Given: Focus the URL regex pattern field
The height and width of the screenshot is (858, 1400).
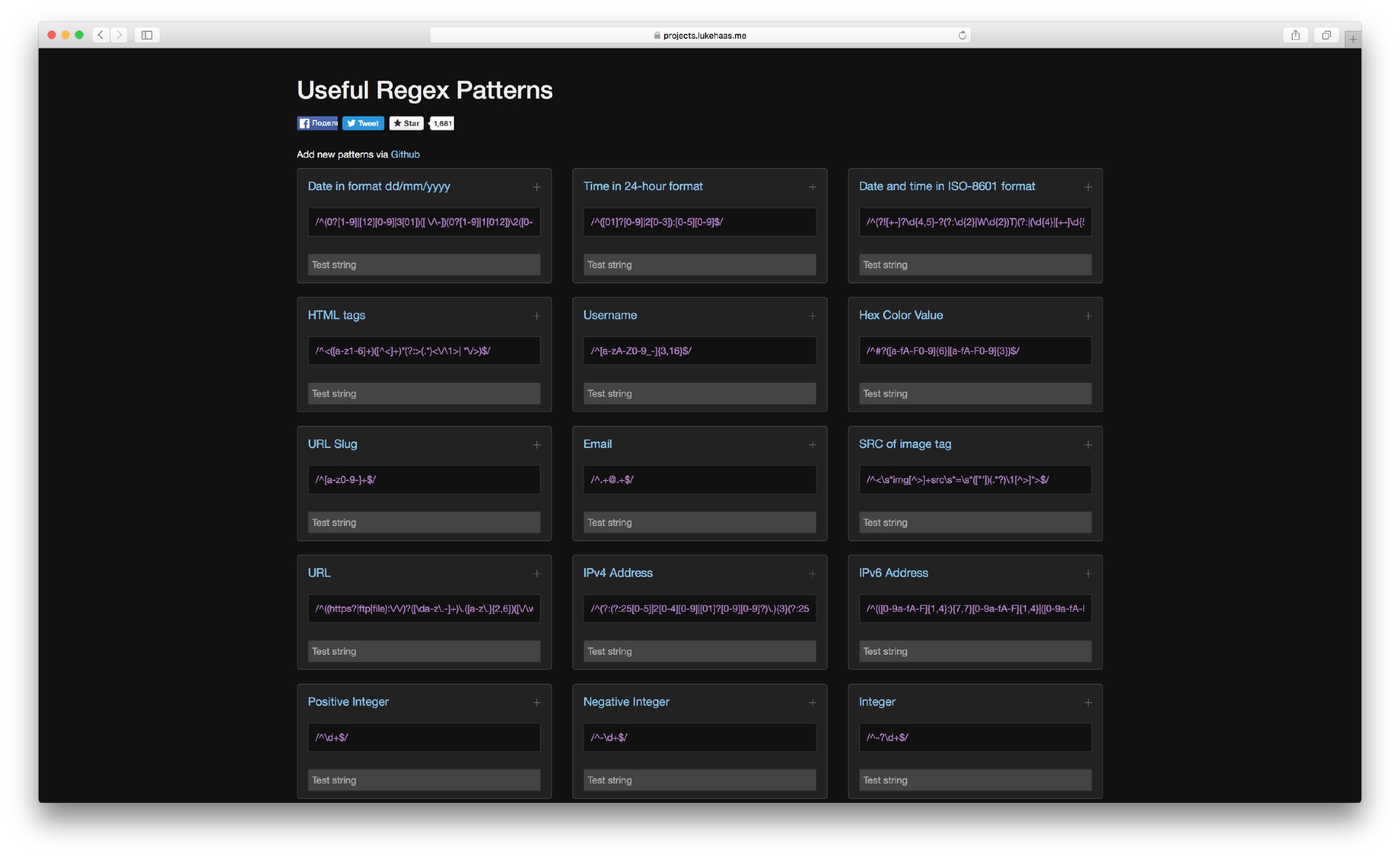Looking at the screenshot, I should pyautogui.click(x=424, y=608).
